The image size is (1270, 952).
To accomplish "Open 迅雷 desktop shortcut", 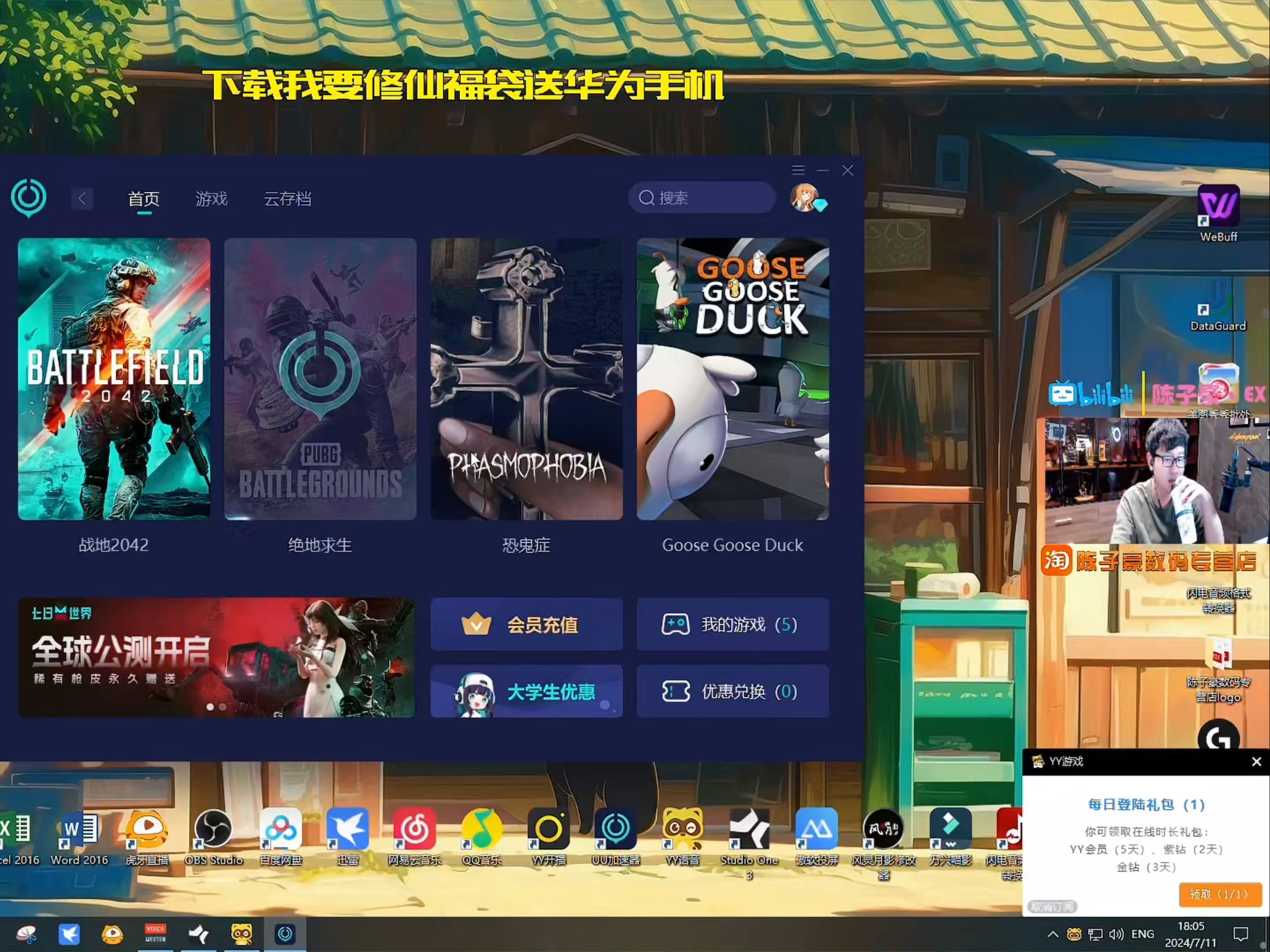I will pyautogui.click(x=347, y=837).
